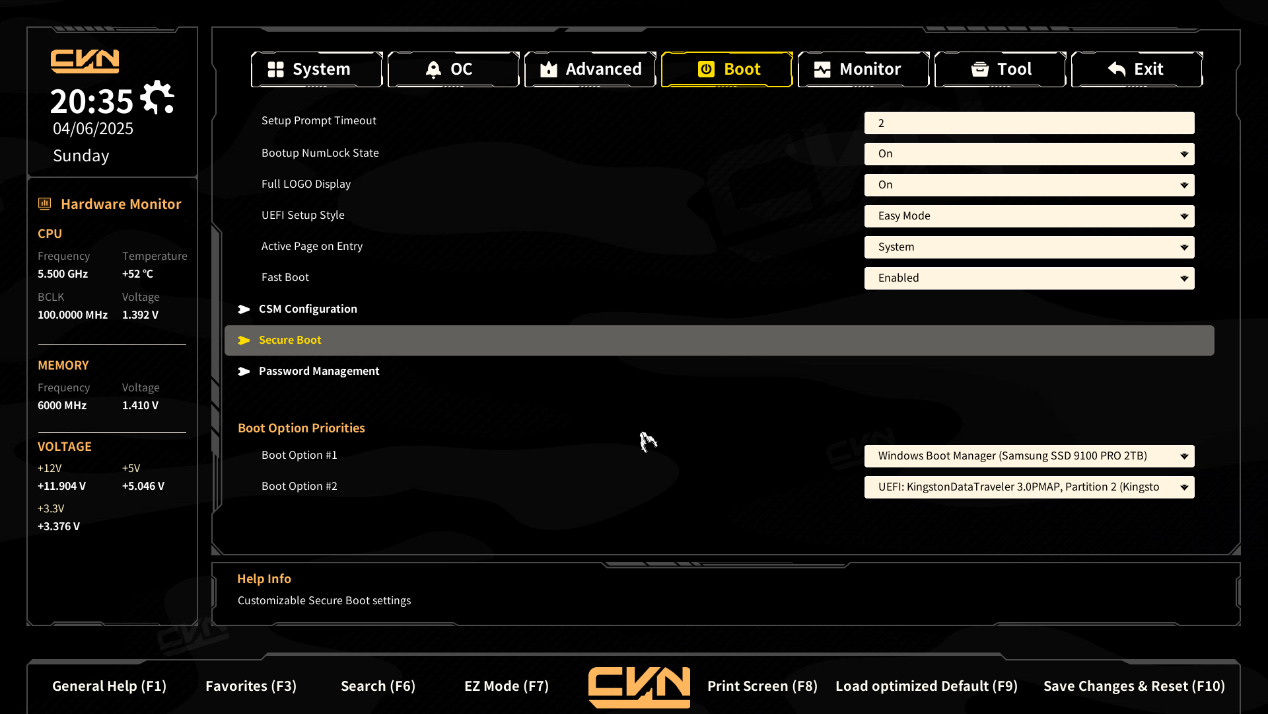
Task: Click the Exit tab arrow icon
Action: 1117,69
